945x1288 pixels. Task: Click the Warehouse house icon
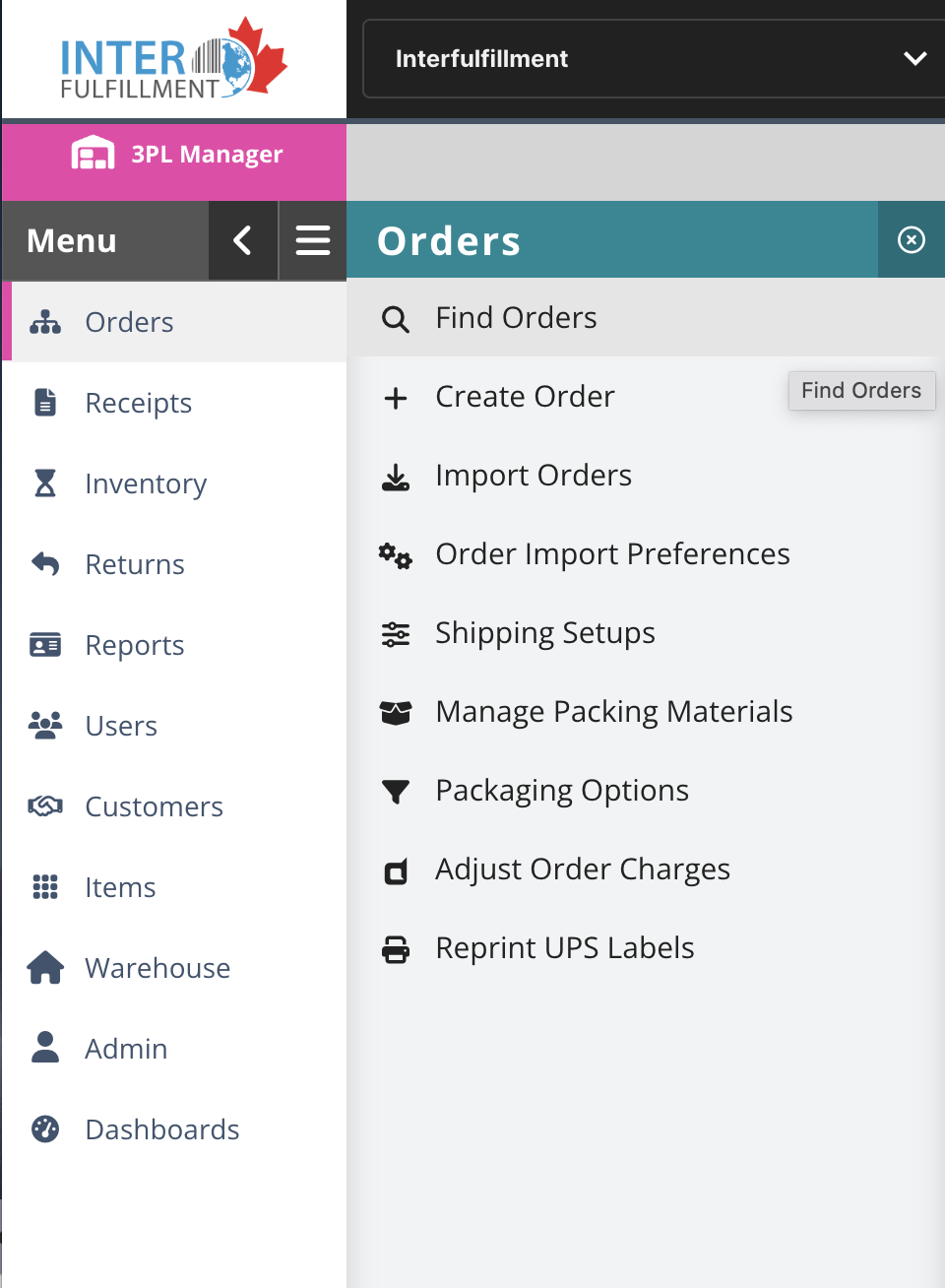click(x=45, y=968)
